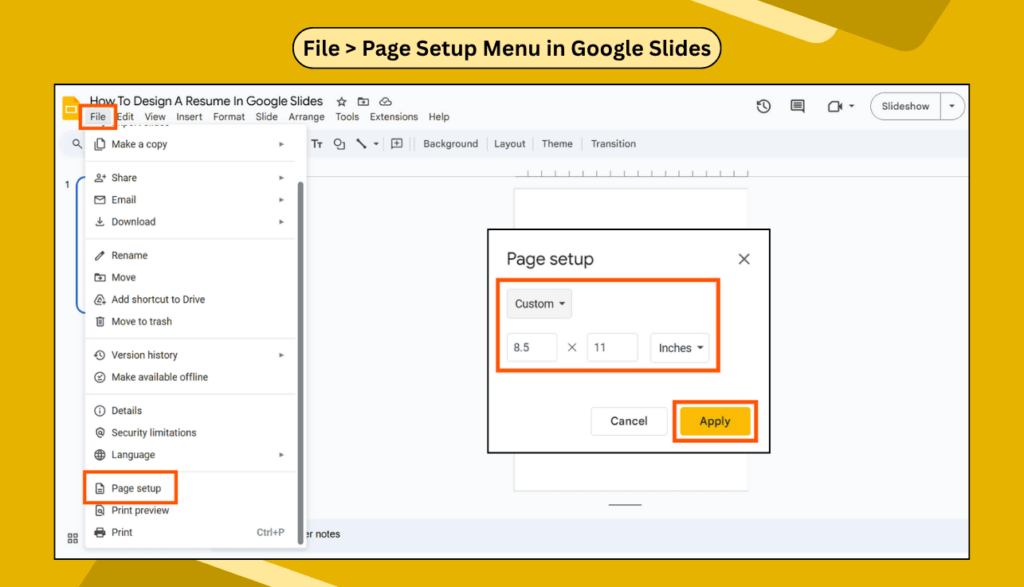The width and height of the screenshot is (1024, 587).
Task: Open the Extensions menu
Action: click(393, 116)
